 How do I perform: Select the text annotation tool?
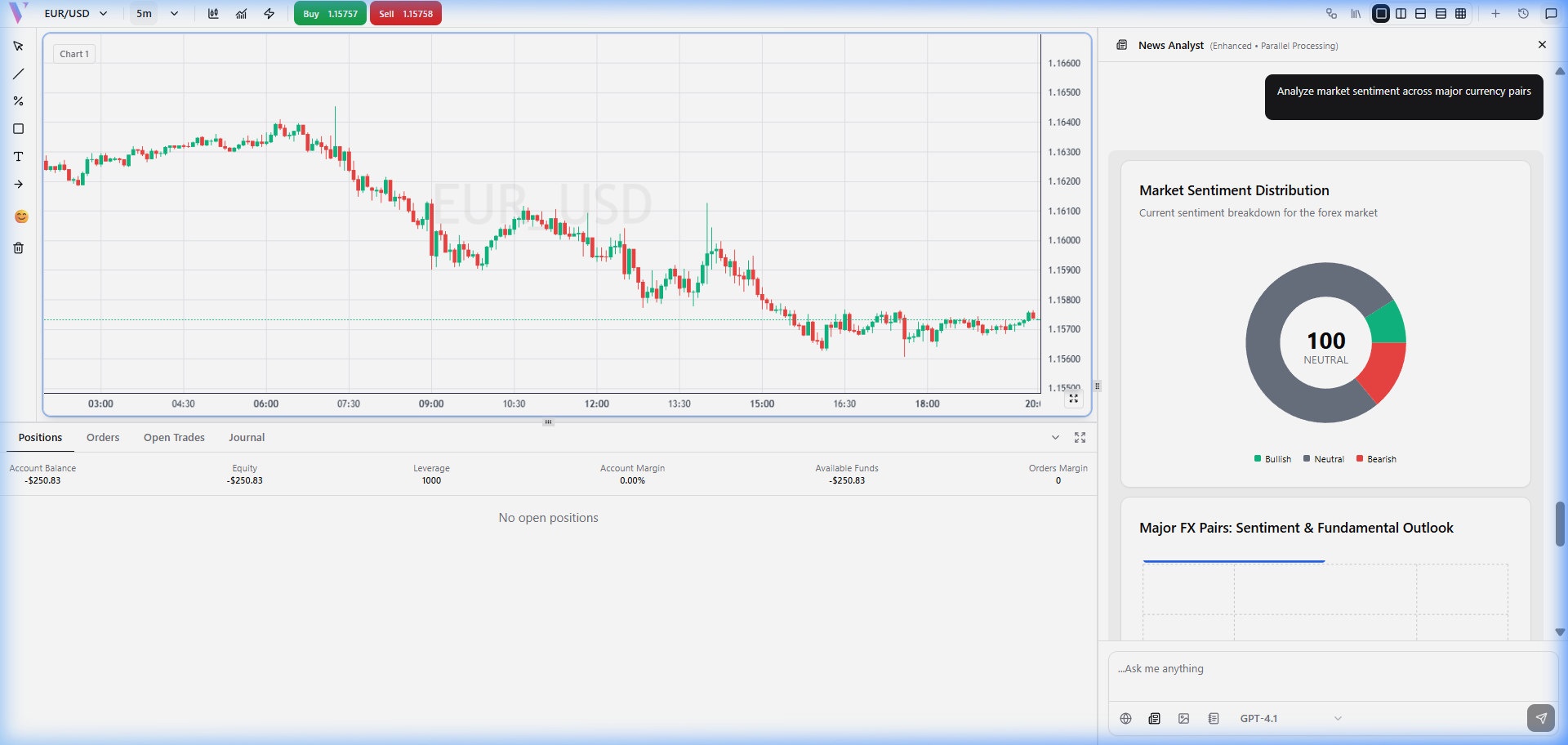pyautogui.click(x=18, y=157)
